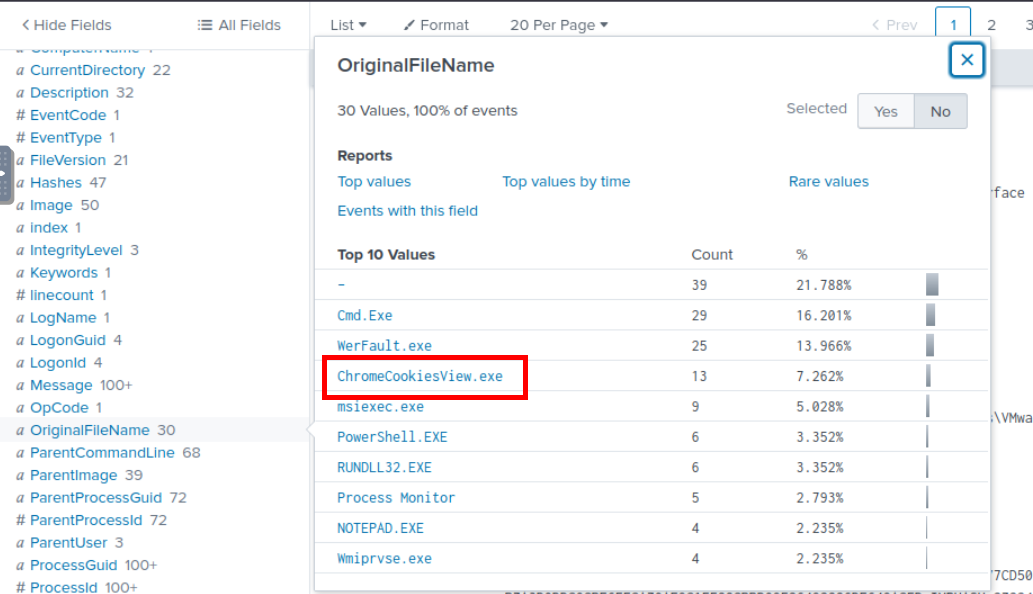Open the 20 Per Page dropdown
Screen dimensions: 1033x594
(558, 25)
